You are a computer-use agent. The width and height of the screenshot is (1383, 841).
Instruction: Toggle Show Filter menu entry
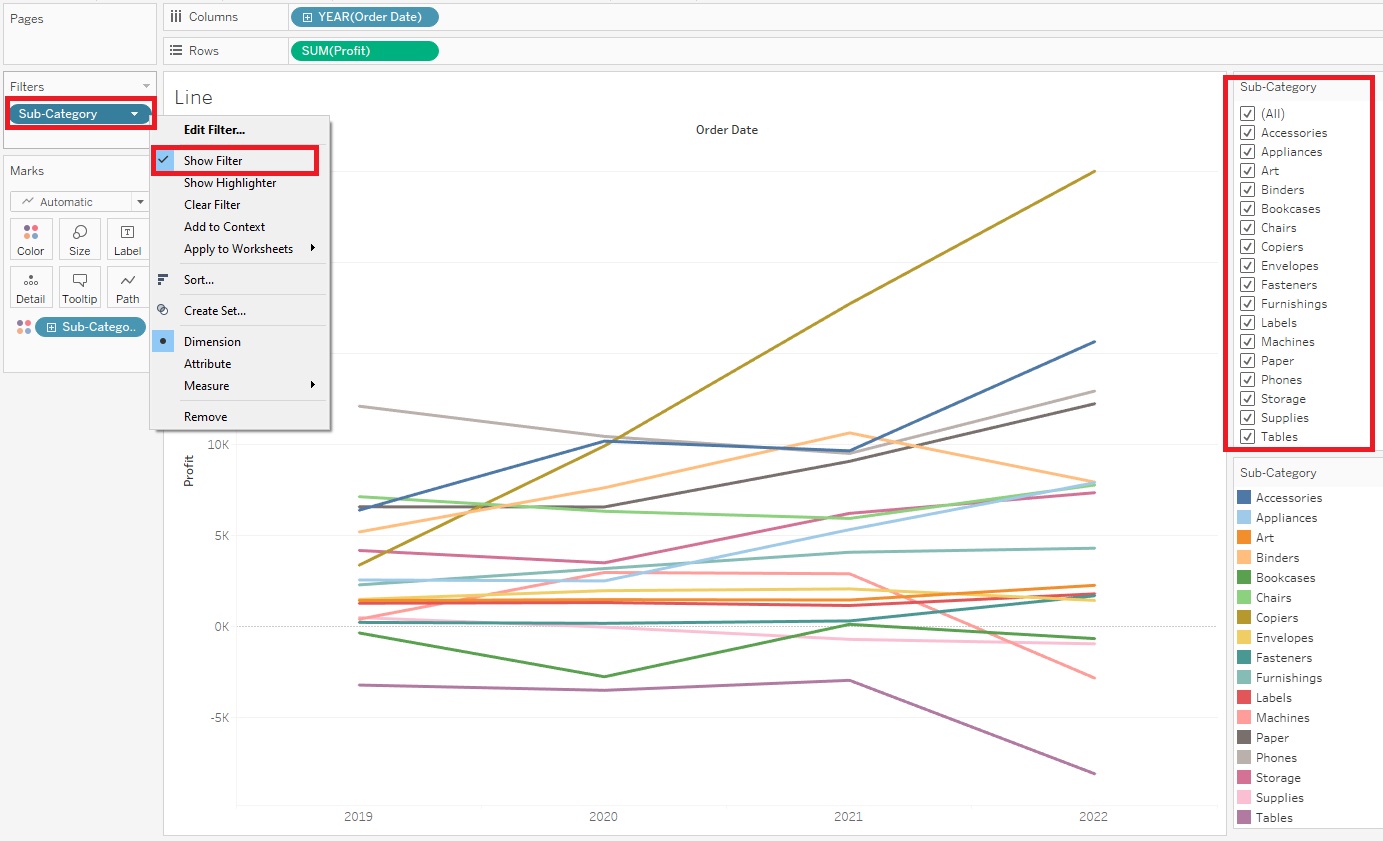click(240, 161)
